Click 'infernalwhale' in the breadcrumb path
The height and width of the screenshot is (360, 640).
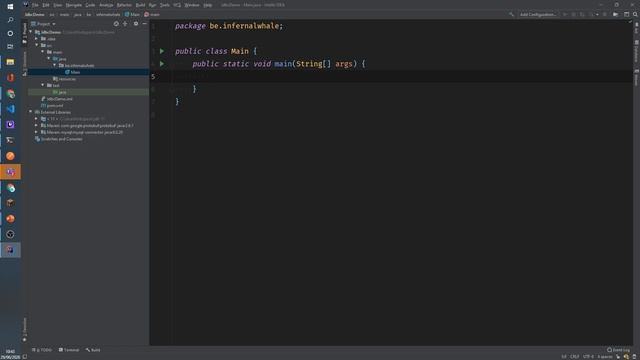point(108,14)
